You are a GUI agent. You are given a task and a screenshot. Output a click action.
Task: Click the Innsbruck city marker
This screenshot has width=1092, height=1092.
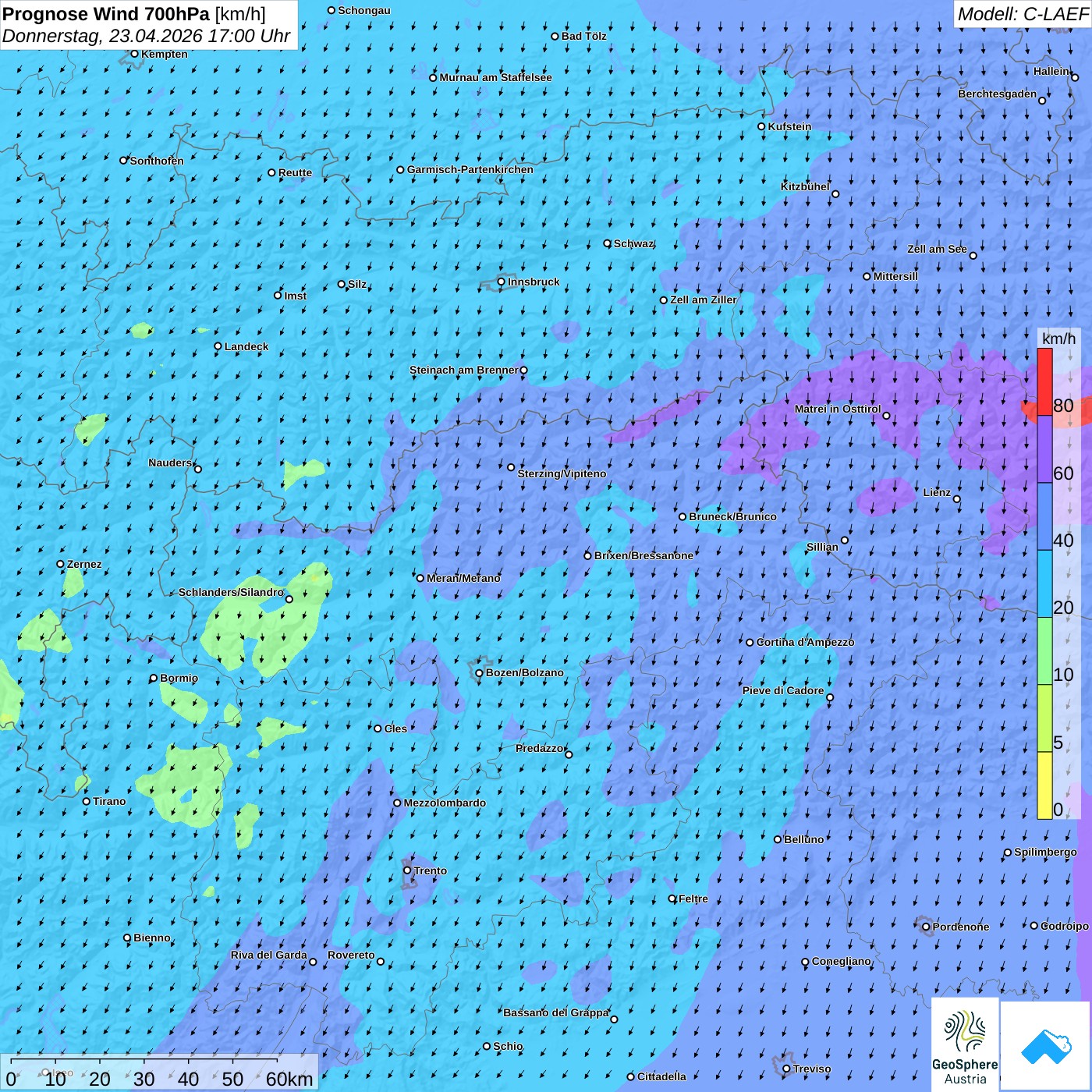501,282
